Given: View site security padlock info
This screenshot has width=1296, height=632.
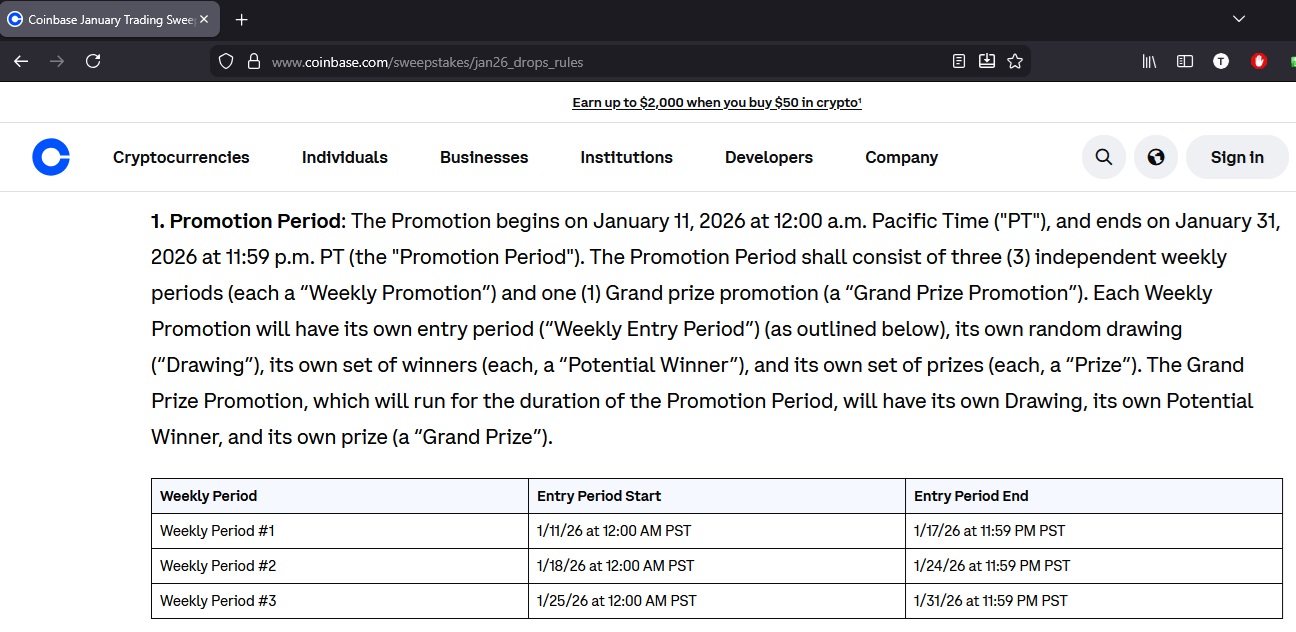Looking at the screenshot, I should point(253,61).
